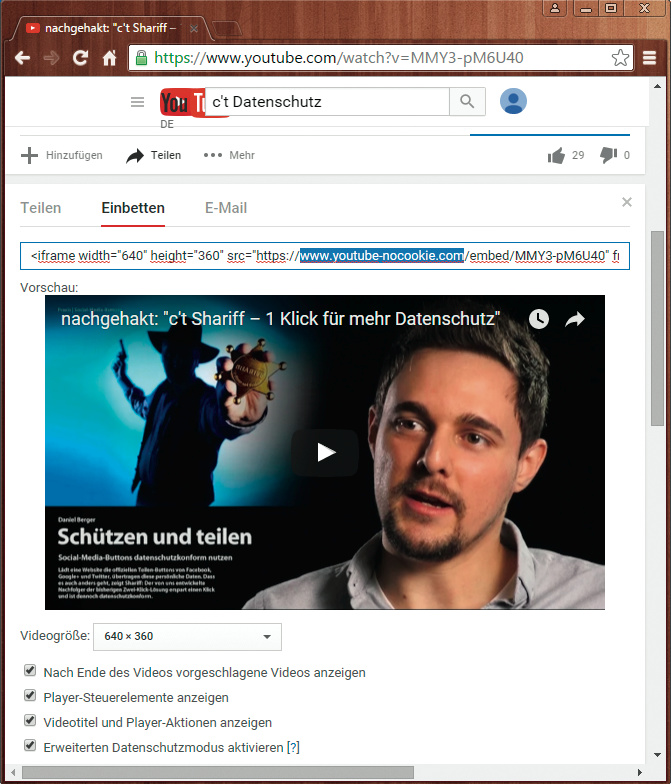The width and height of the screenshot is (671, 784).
Task: Click the horizontal scrollbar thumb
Action: pos(218,772)
